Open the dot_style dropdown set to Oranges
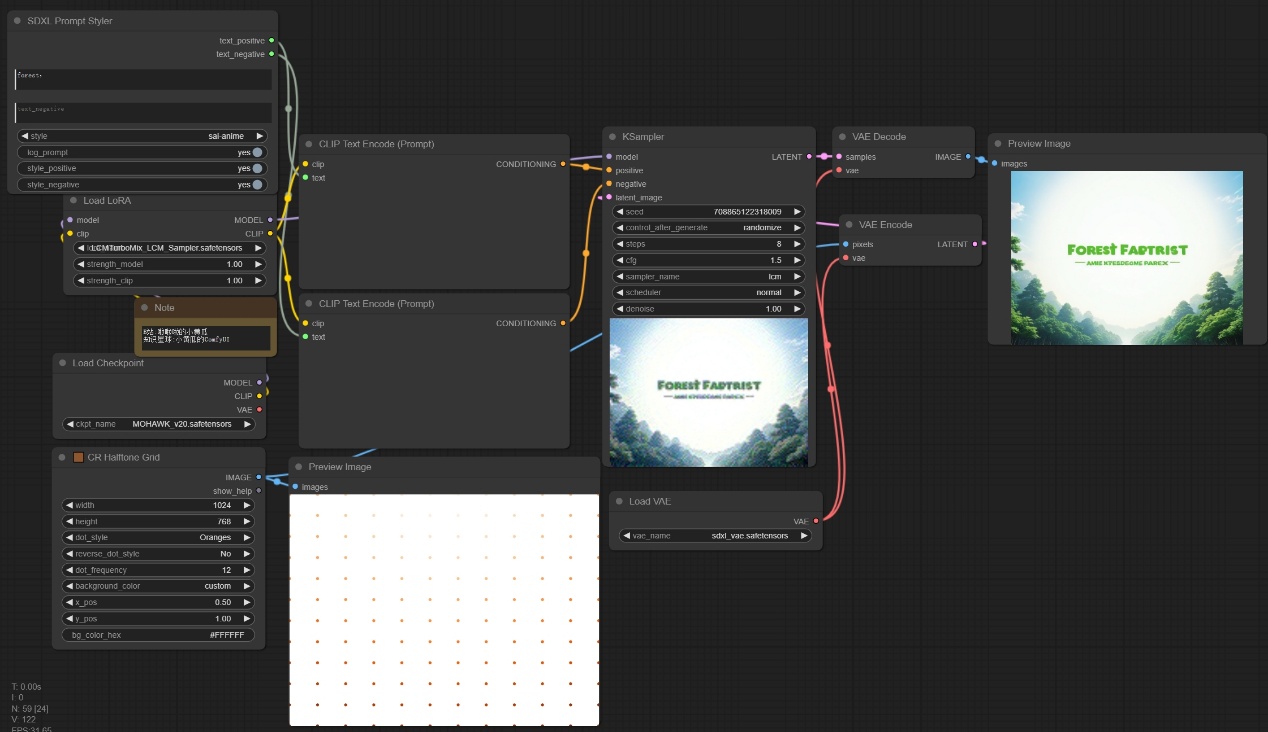 coord(158,538)
